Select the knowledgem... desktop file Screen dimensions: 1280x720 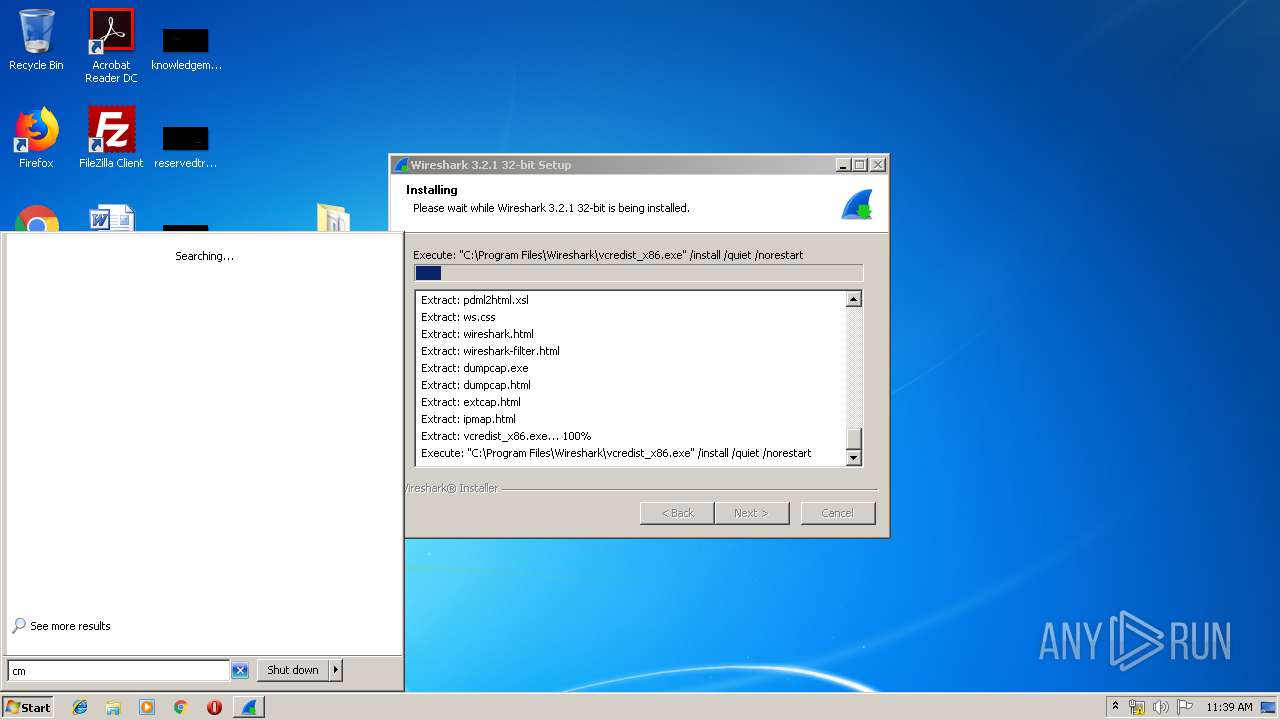pyautogui.click(x=186, y=48)
